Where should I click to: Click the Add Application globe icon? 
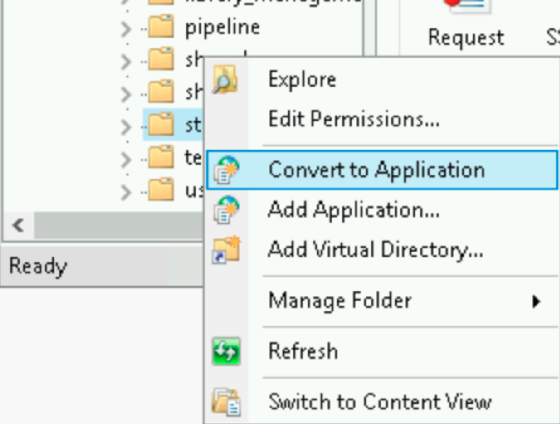[226, 210]
